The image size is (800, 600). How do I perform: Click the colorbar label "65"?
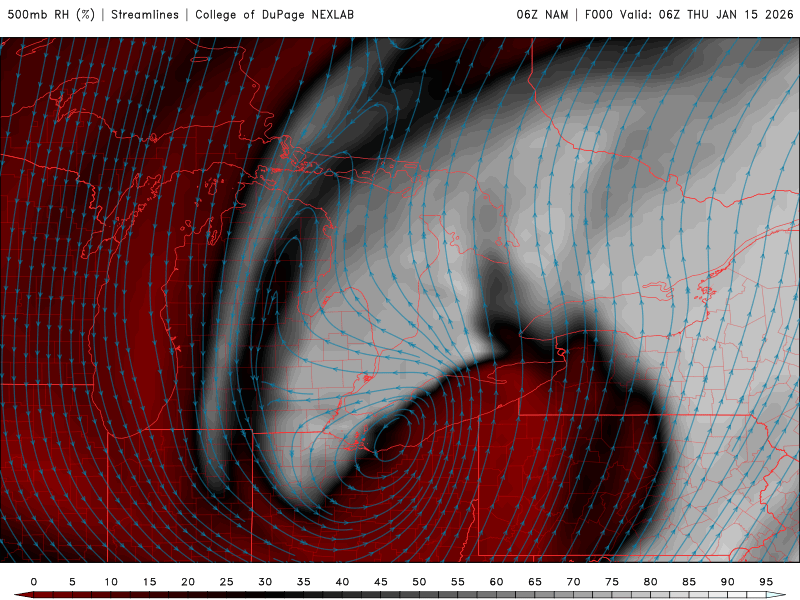(x=535, y=582)
